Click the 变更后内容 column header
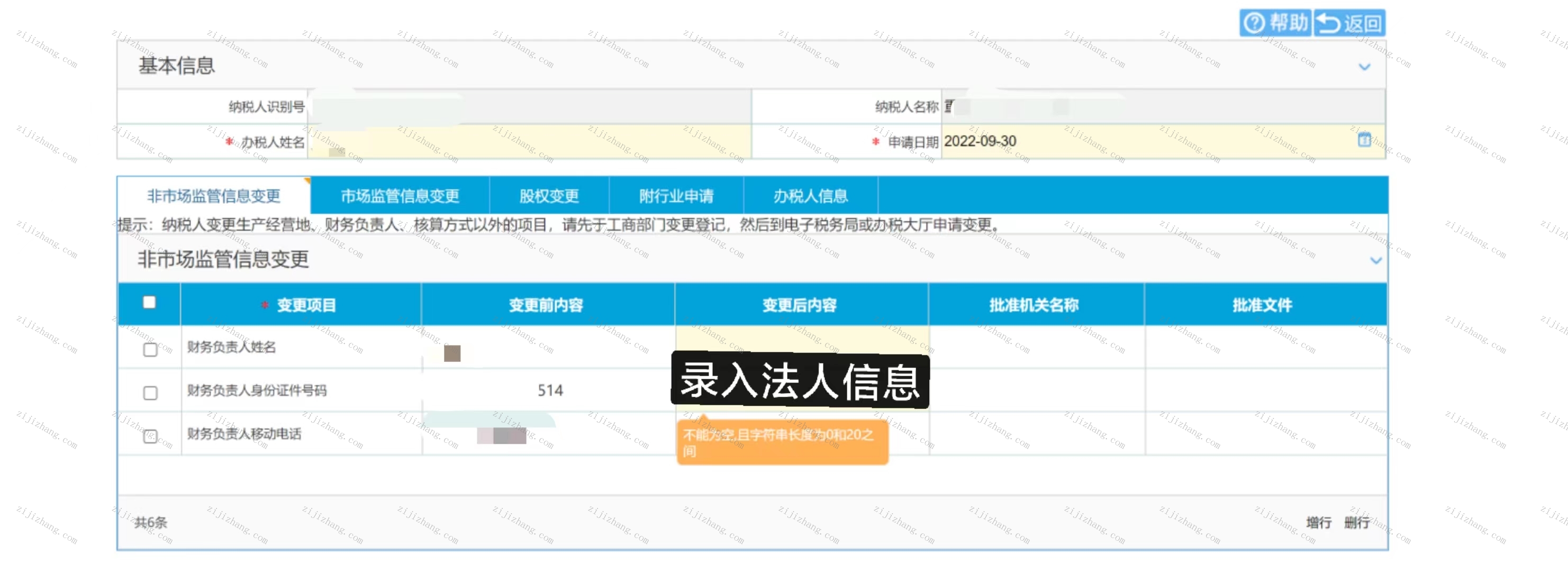The width and height of the screenshot is (1568, 583). [801, 305]
